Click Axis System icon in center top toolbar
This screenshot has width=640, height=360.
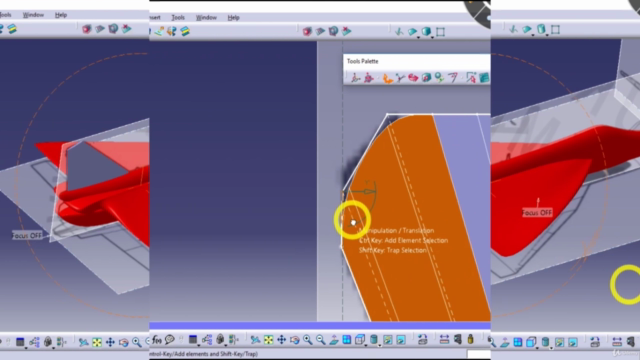pyautogui.click(x=400, y=31)
